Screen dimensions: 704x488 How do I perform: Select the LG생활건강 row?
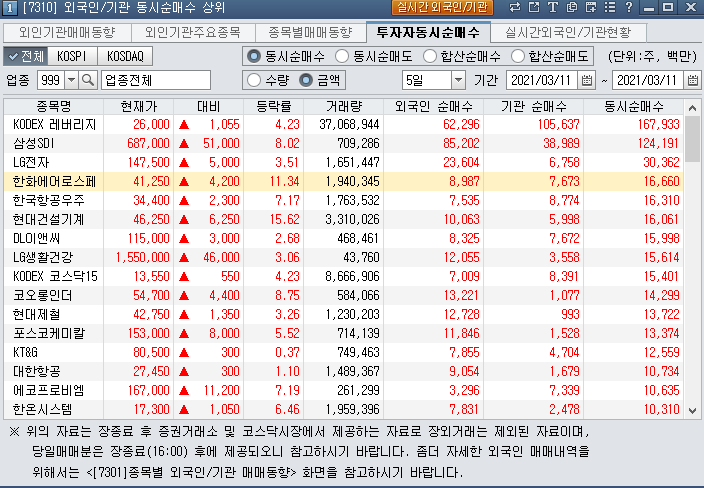pyautogui.click(x=343, y=257)
